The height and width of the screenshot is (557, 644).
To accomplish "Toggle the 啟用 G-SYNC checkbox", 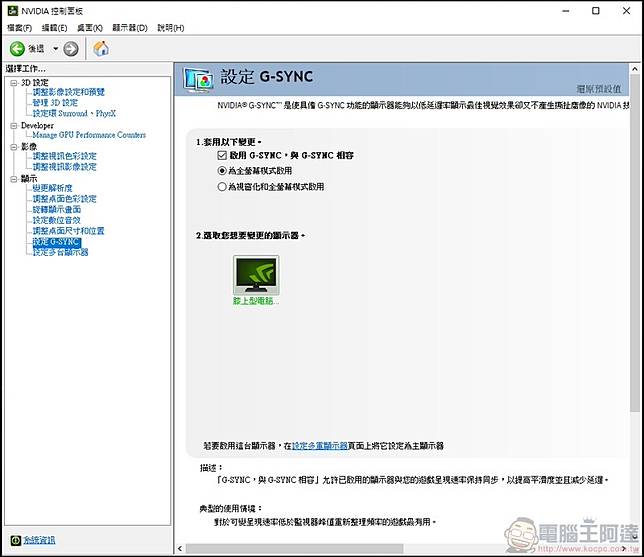I will click(x=222, y=155).
